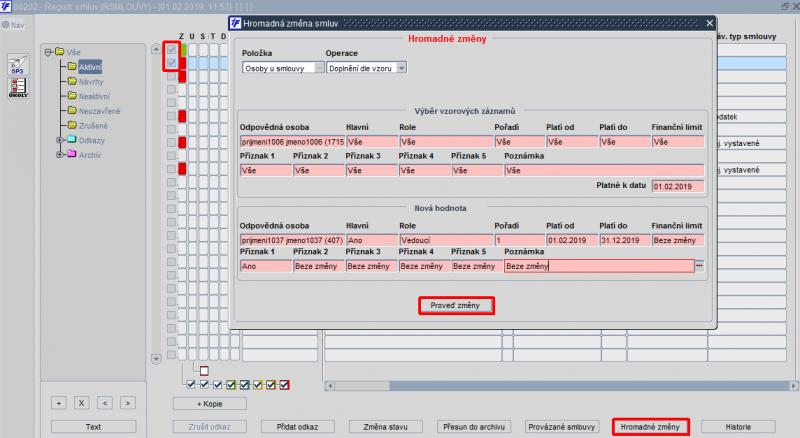Uncheck the second highlighted contract row checkbox
The width and height of the screenshot is (800, 438).
pos(171,63)
